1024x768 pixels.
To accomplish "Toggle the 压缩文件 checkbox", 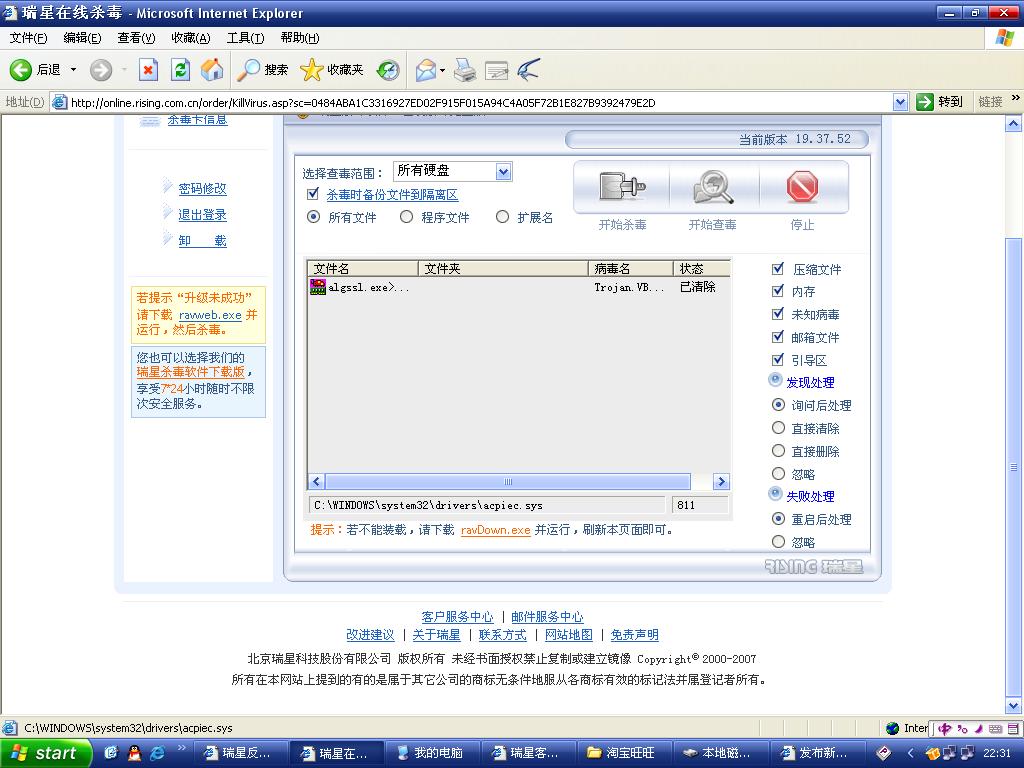I will [778, 268].
